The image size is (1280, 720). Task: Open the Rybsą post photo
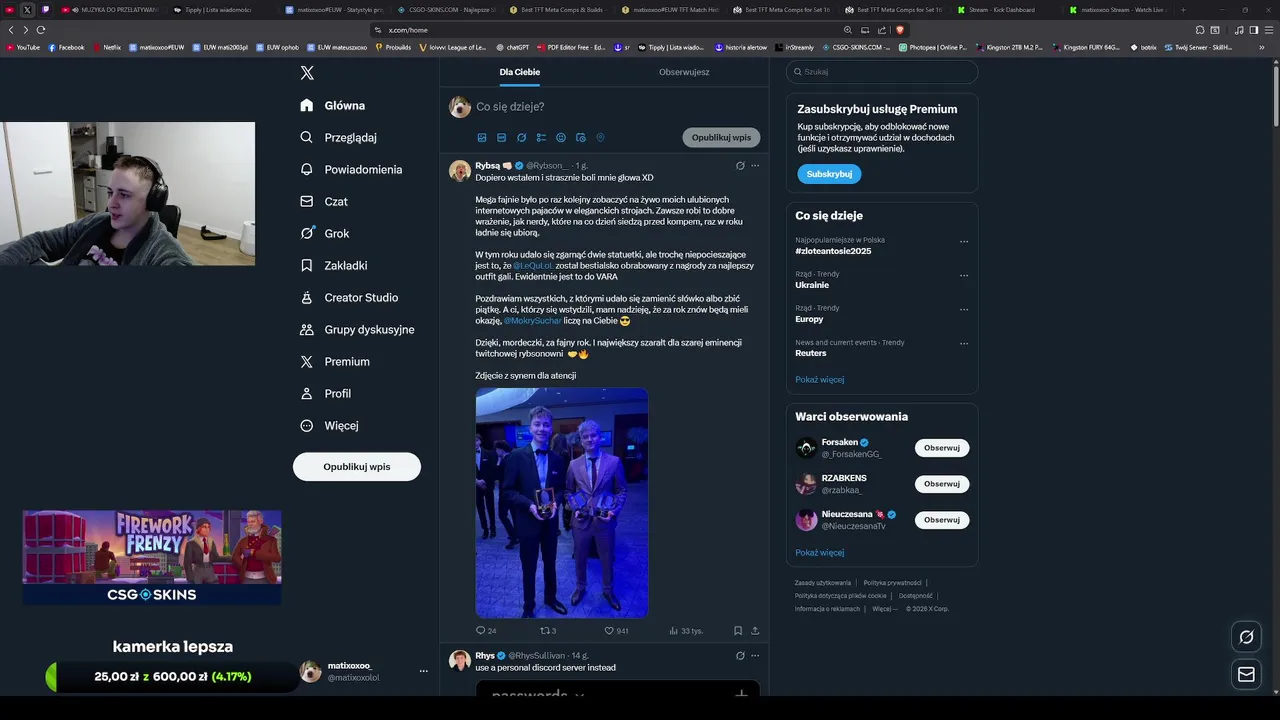click(x=562, y=503)
